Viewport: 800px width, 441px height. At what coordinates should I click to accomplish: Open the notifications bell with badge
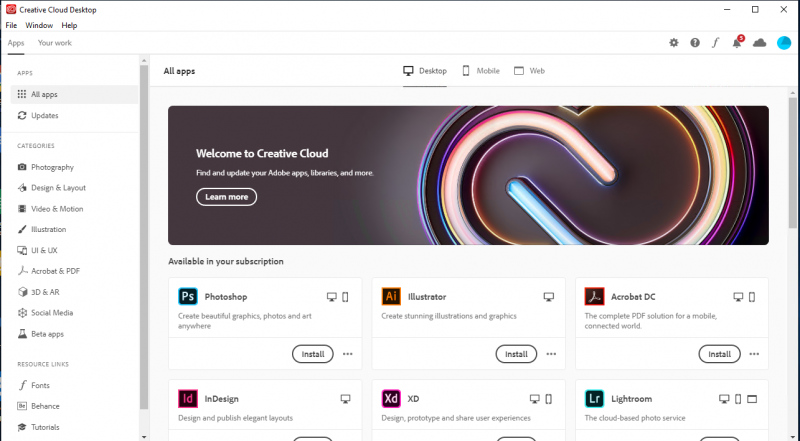[x=738, y=42]
